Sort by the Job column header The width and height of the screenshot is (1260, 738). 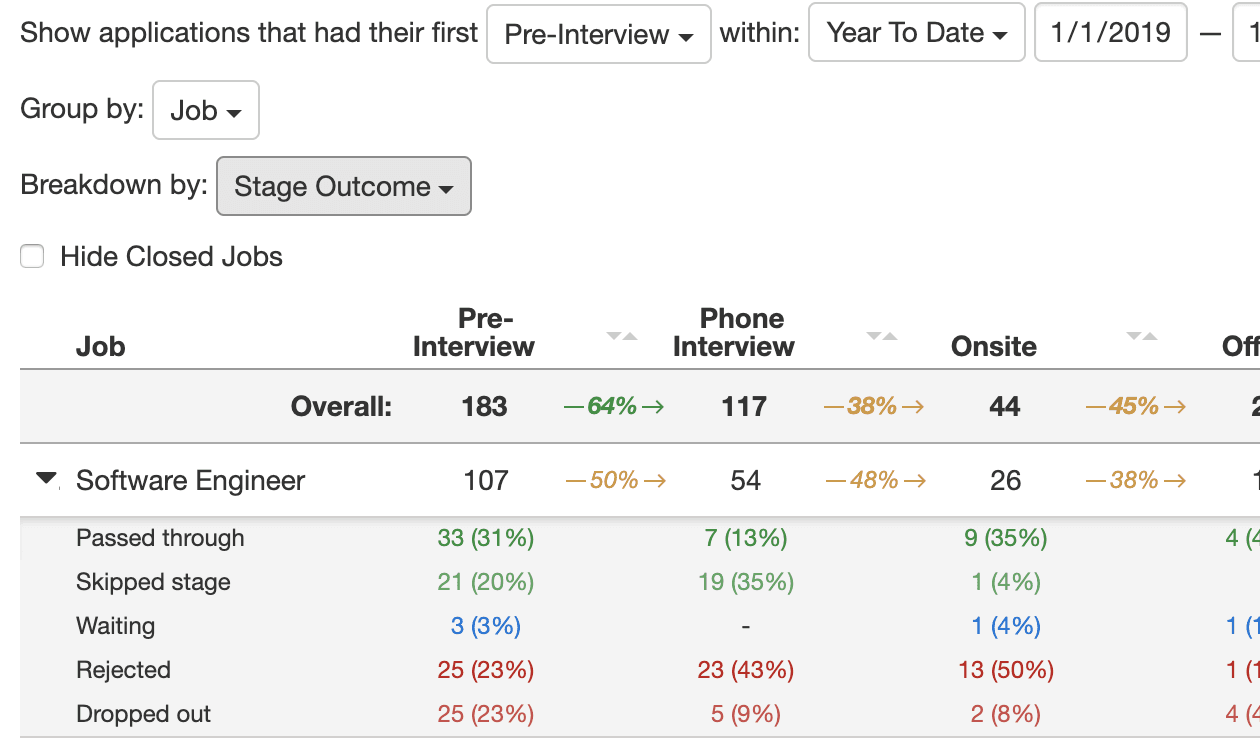101,346
